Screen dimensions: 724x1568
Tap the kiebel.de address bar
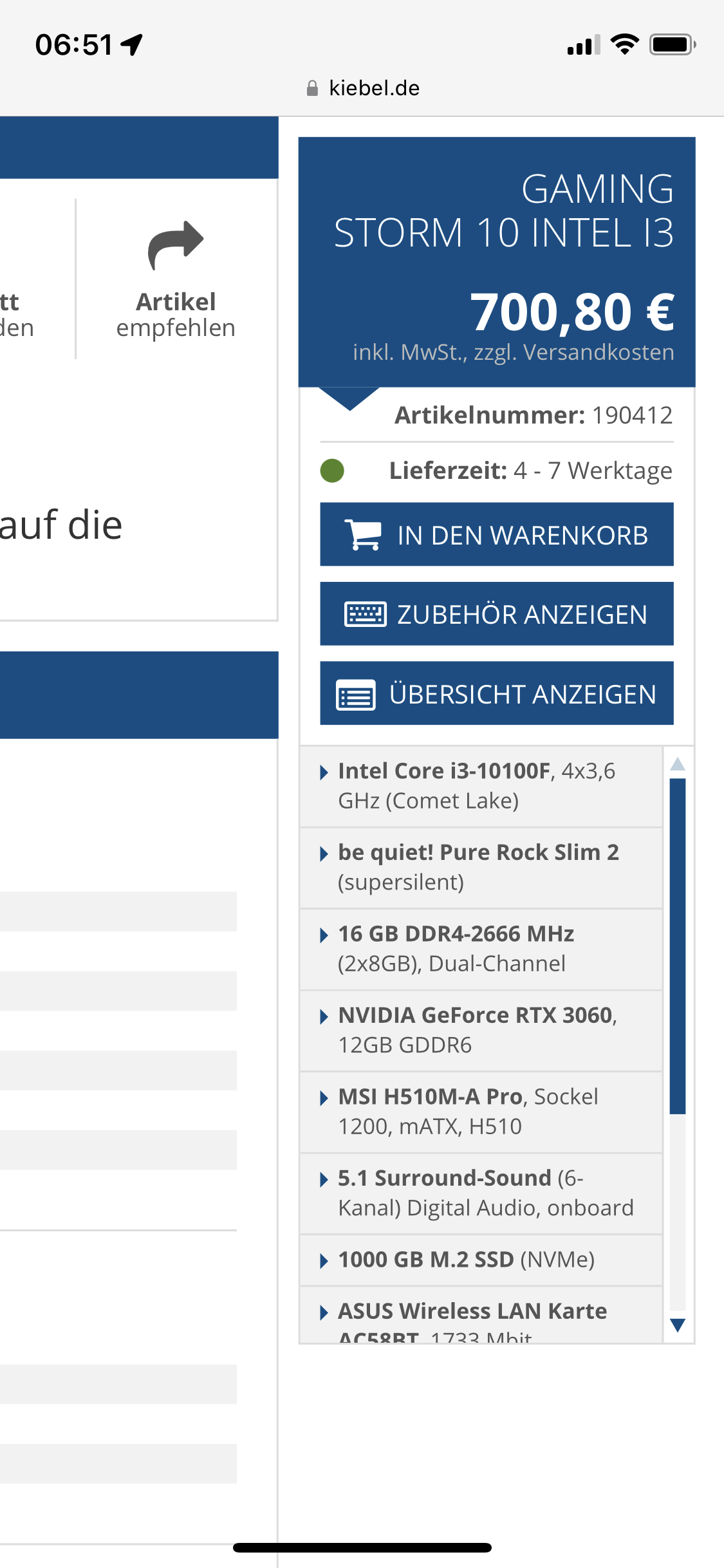click(362, 88)
